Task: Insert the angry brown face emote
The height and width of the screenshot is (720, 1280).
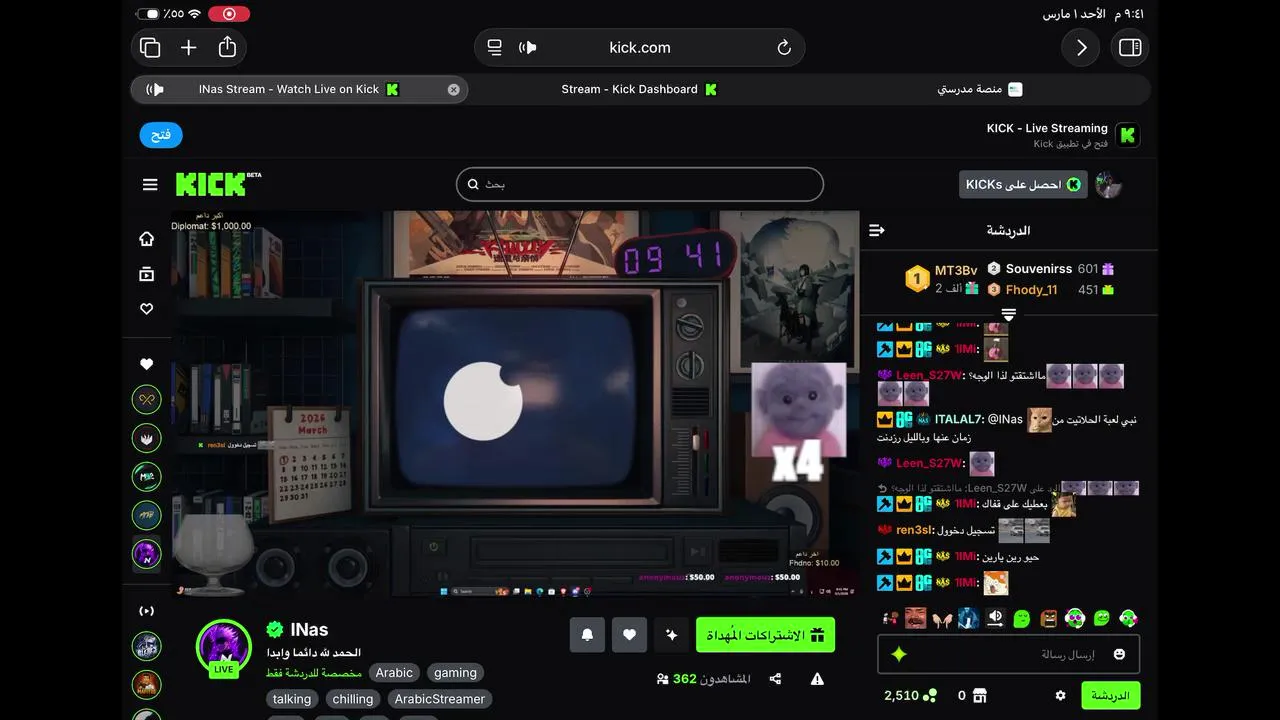Action: click(1048, 618)
